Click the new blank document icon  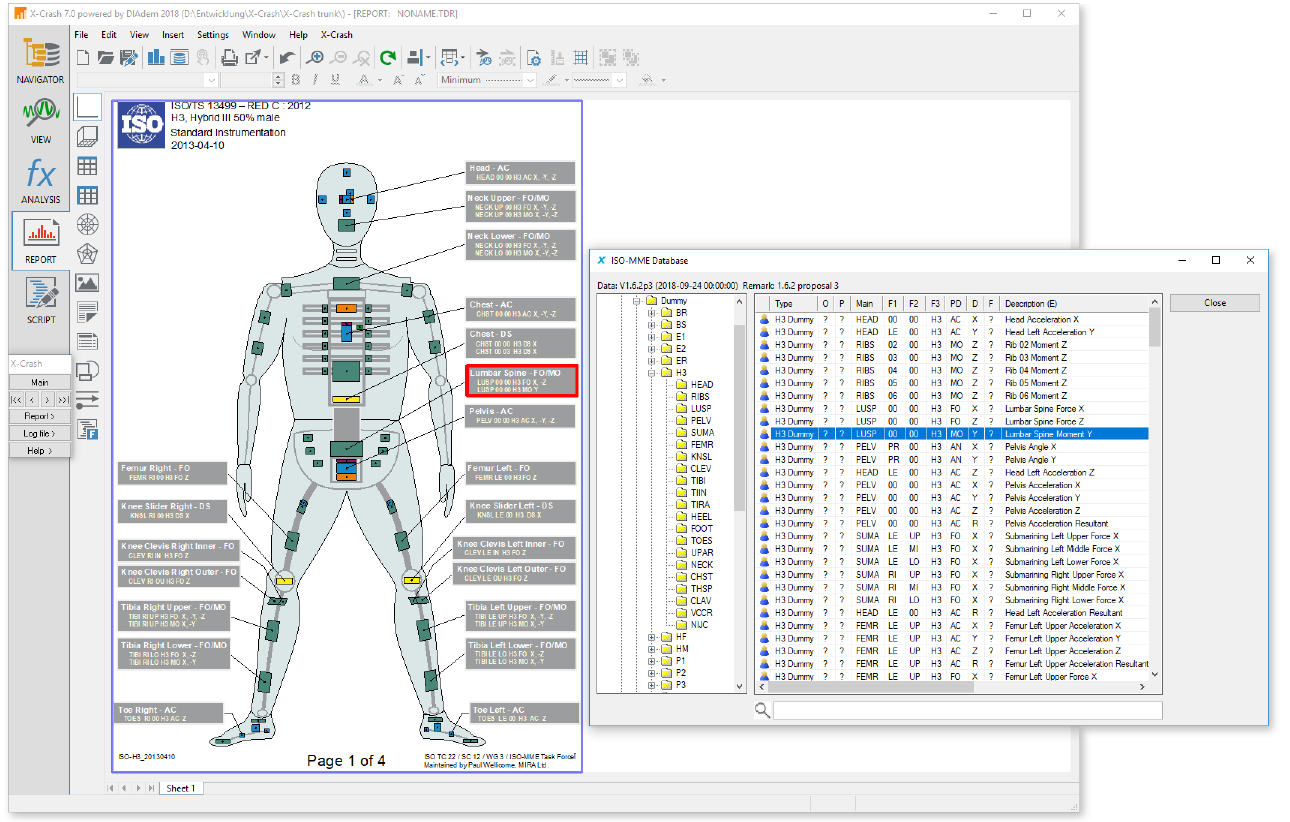(x=83, y=57)
